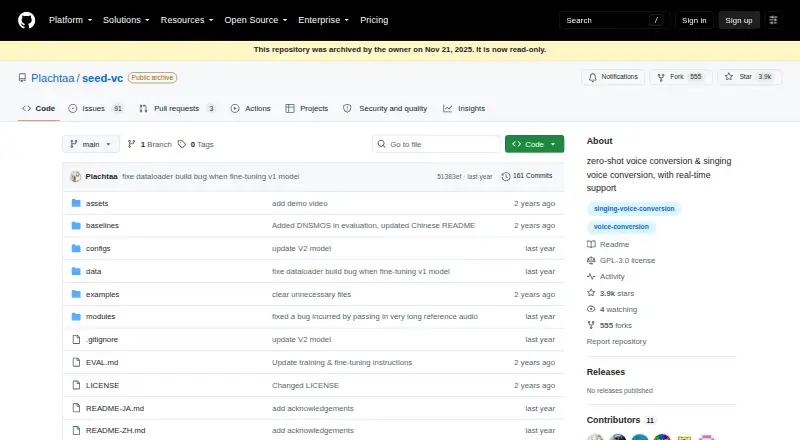Star the repository with the Star button

tap(749, 77)
